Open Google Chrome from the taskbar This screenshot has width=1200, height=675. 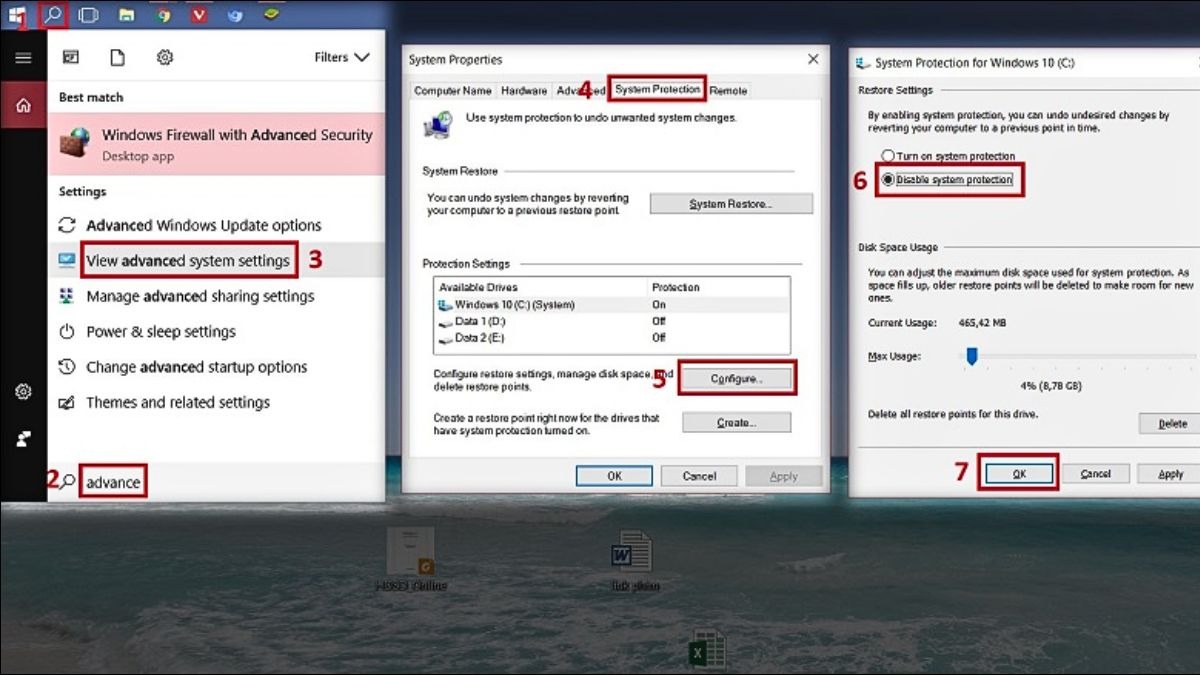[163, 15]
